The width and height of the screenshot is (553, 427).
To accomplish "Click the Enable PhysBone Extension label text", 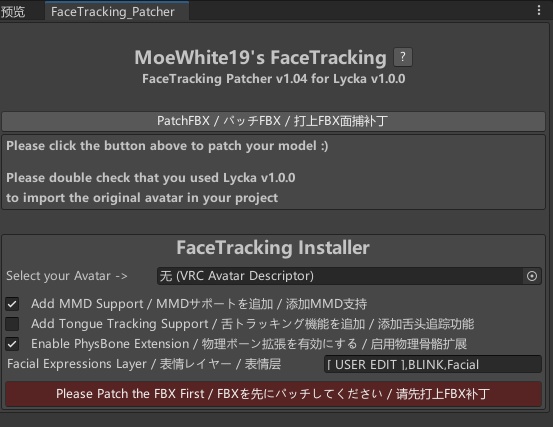I will click(249, 344).
